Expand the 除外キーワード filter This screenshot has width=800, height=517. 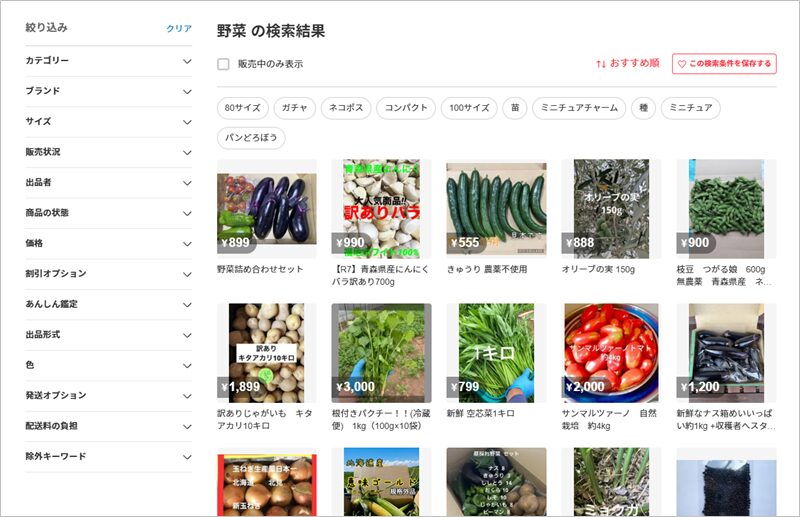click(x=109, y=457)
